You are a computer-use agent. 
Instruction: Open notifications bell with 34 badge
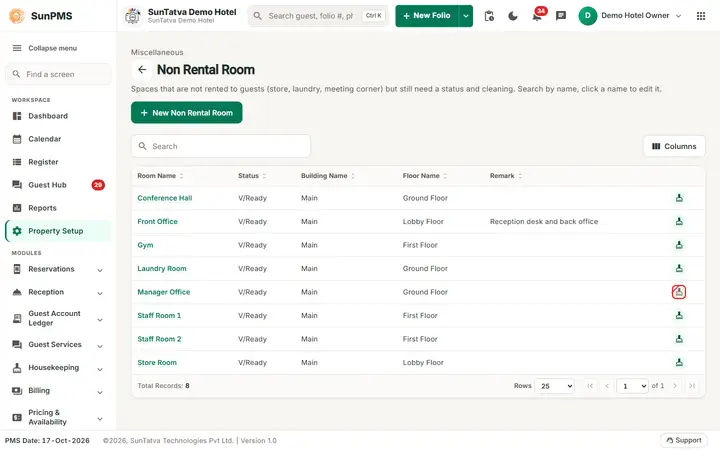pos(537,16)
